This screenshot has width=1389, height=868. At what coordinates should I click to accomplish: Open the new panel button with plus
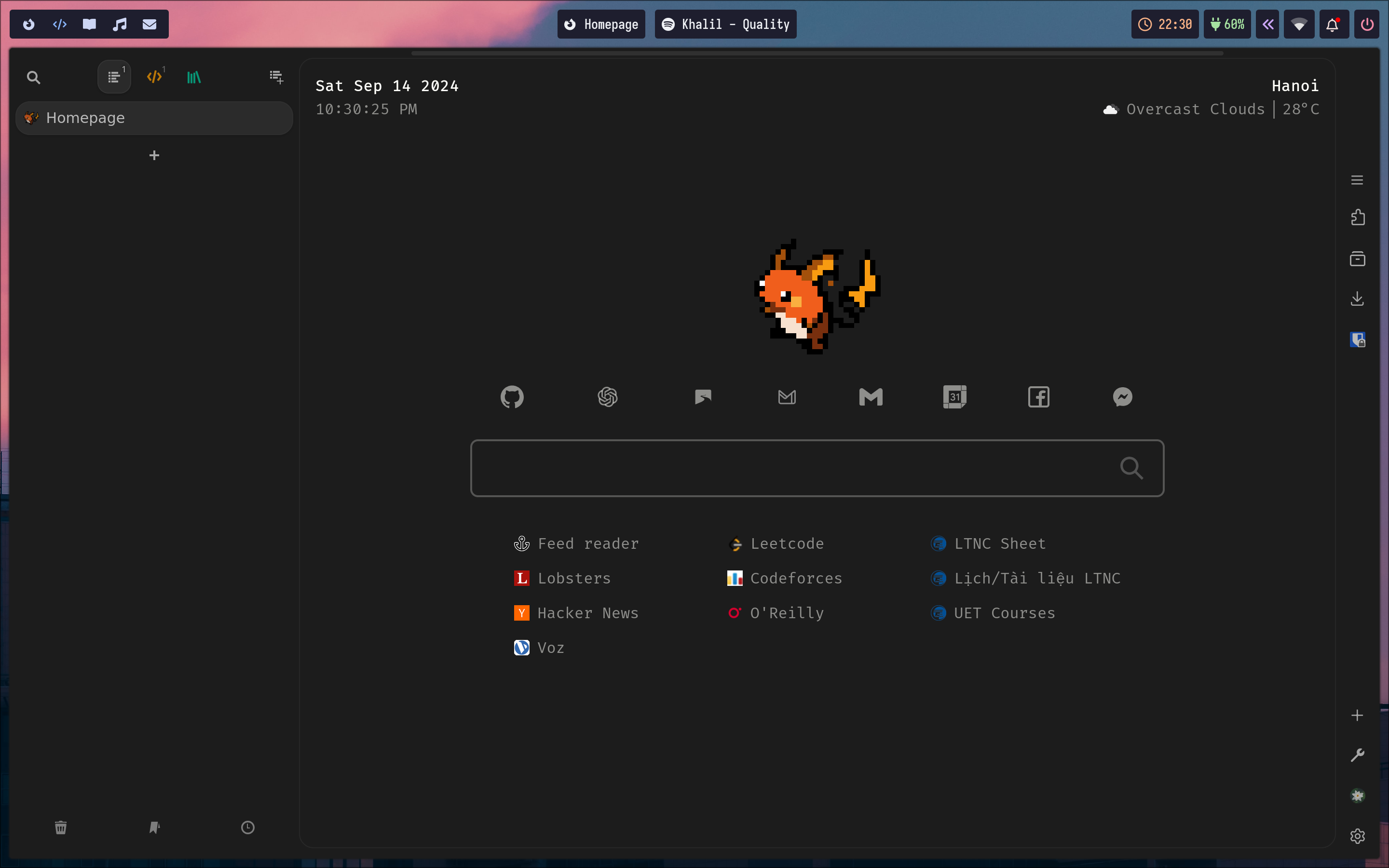pos(276,77)
